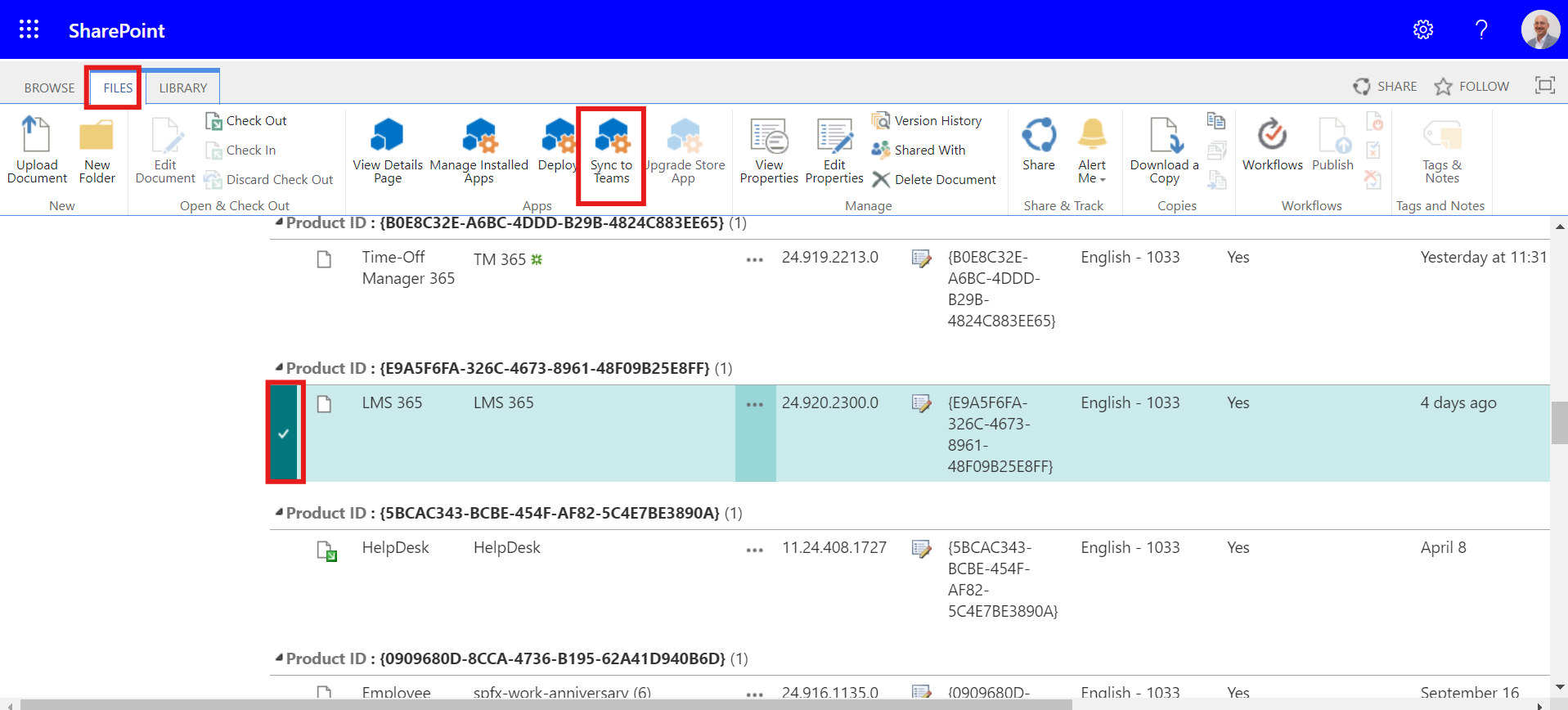This screenshot has height=710, width=1568.
Task: Open the HelpDesk title link
Action: [396, 547]
